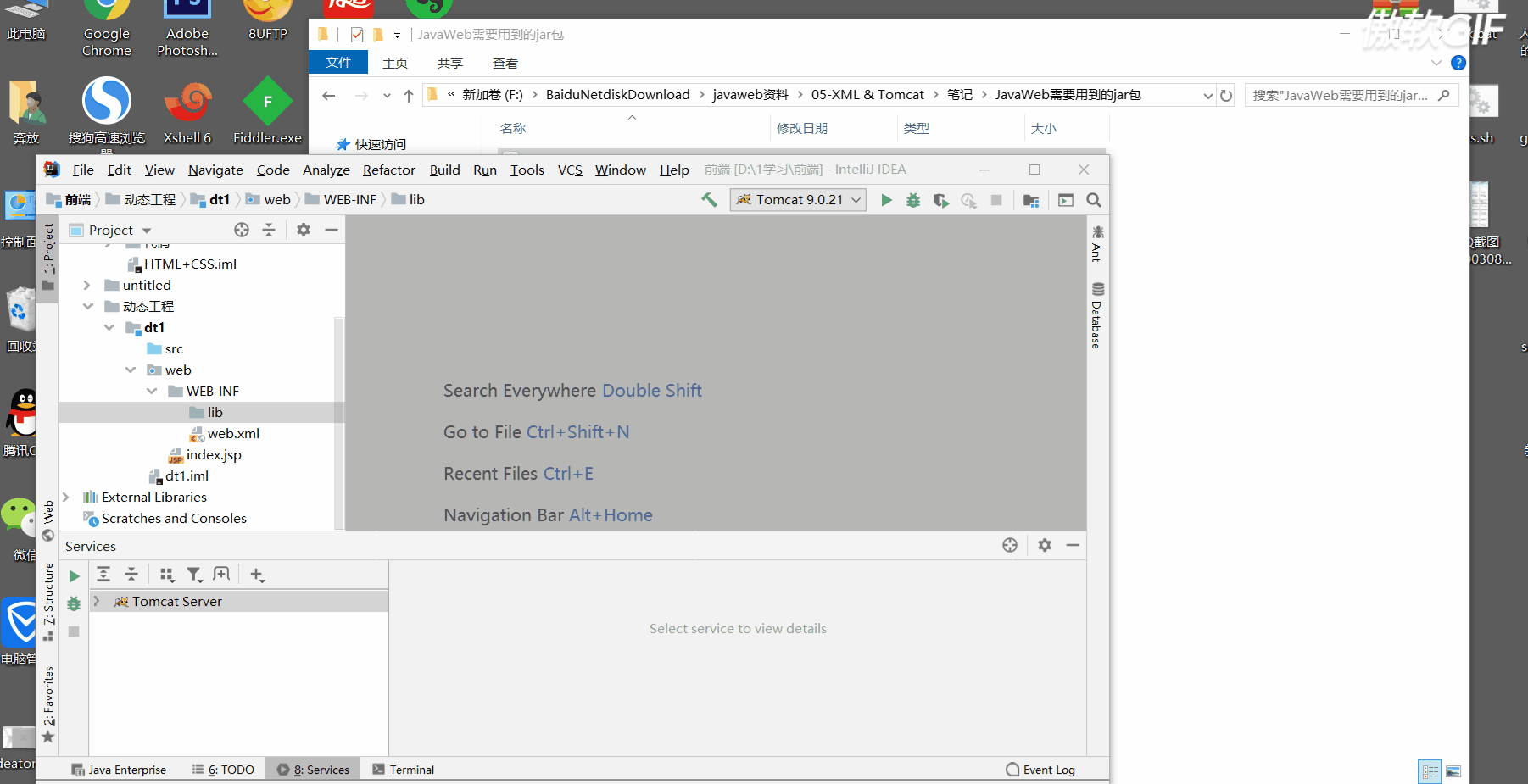
Task: Expand Tomcat Server in Services tree
Action: 97,601
